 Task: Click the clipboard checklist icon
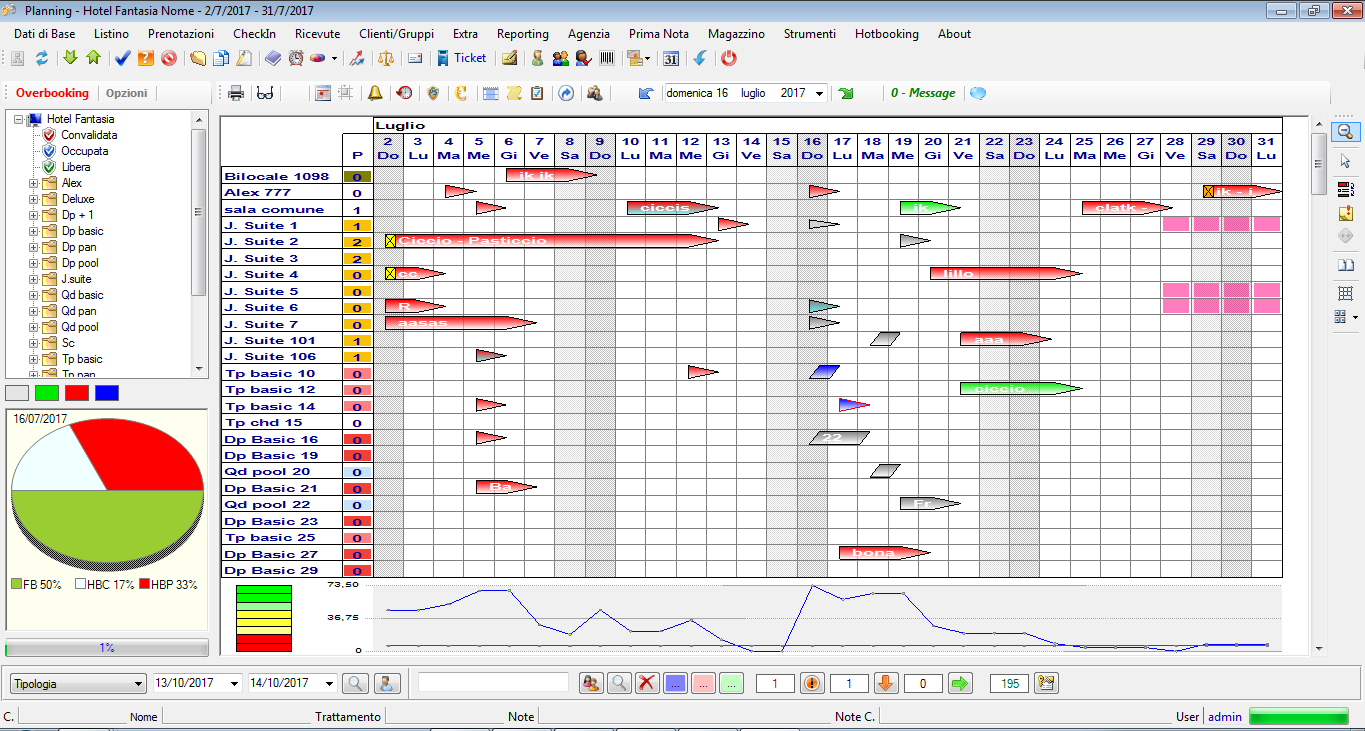(x=537, y=93)
